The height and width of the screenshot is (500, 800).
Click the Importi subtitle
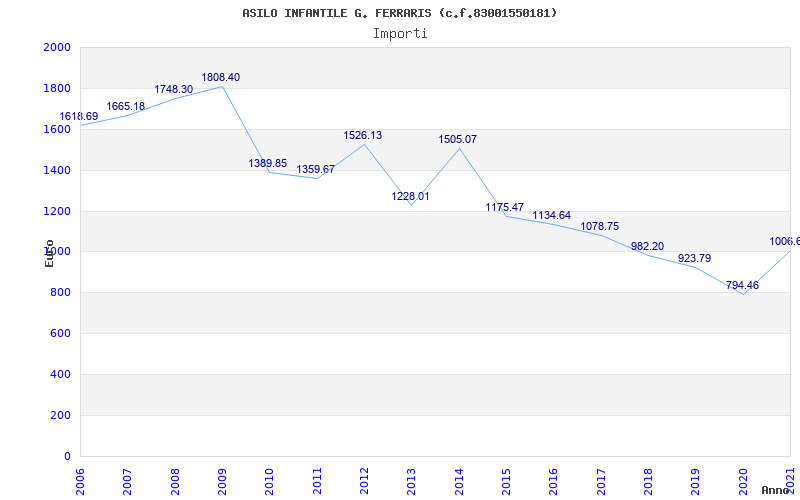(400, 34)
